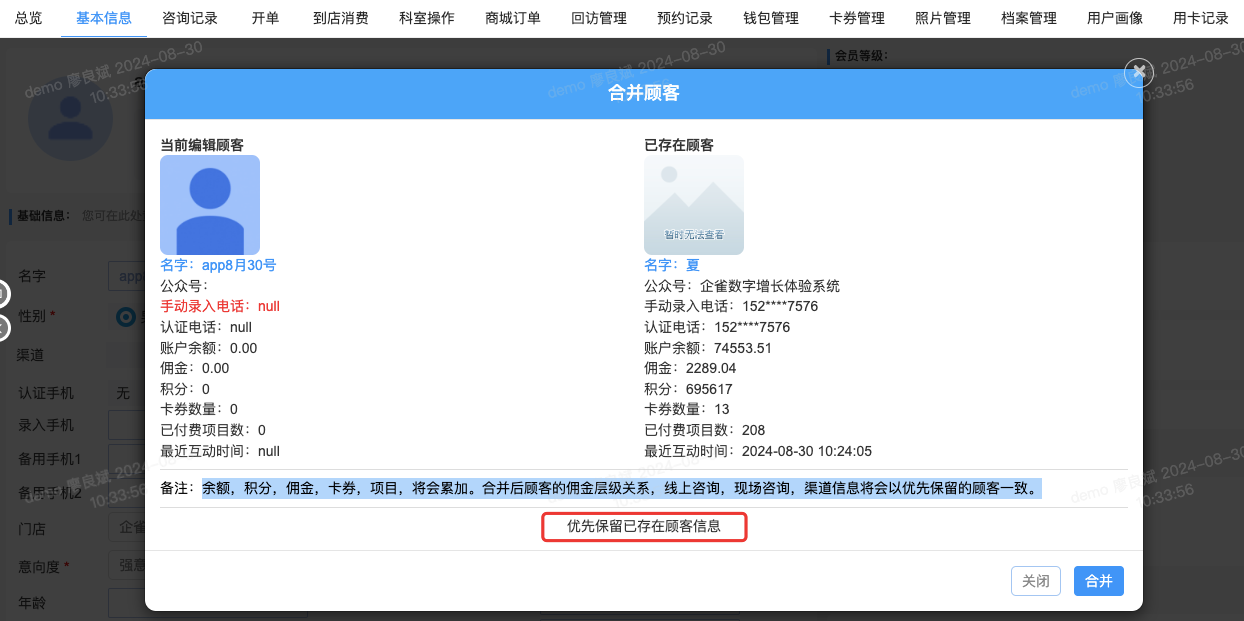Viewport: 1244px width, 621px height.
Task: Select 优先保留已存在顾客信息 option
Action: coord(644,526)
